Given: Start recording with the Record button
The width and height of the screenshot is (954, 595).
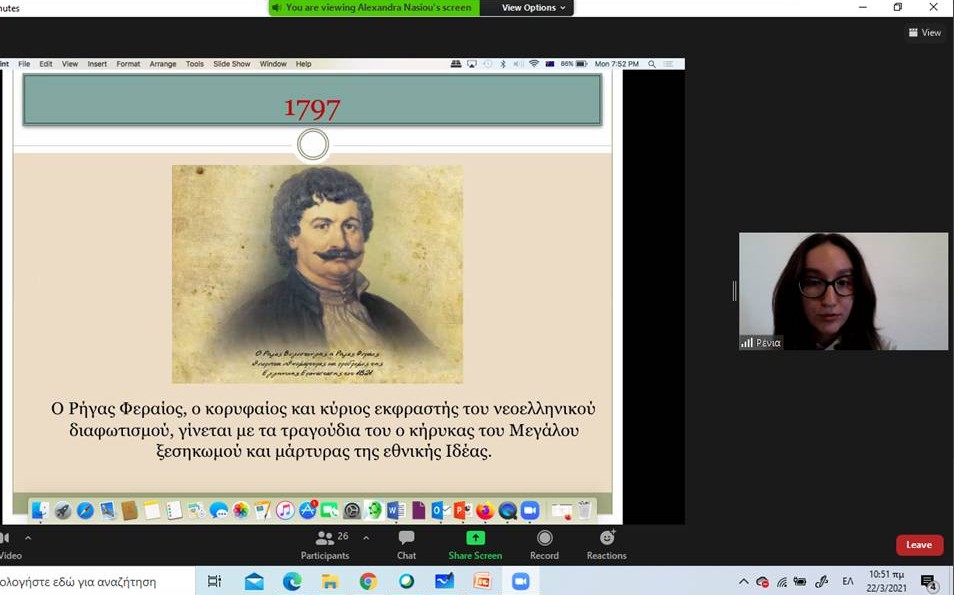Looking at the screenshot, I should click(x=544, y=544).
